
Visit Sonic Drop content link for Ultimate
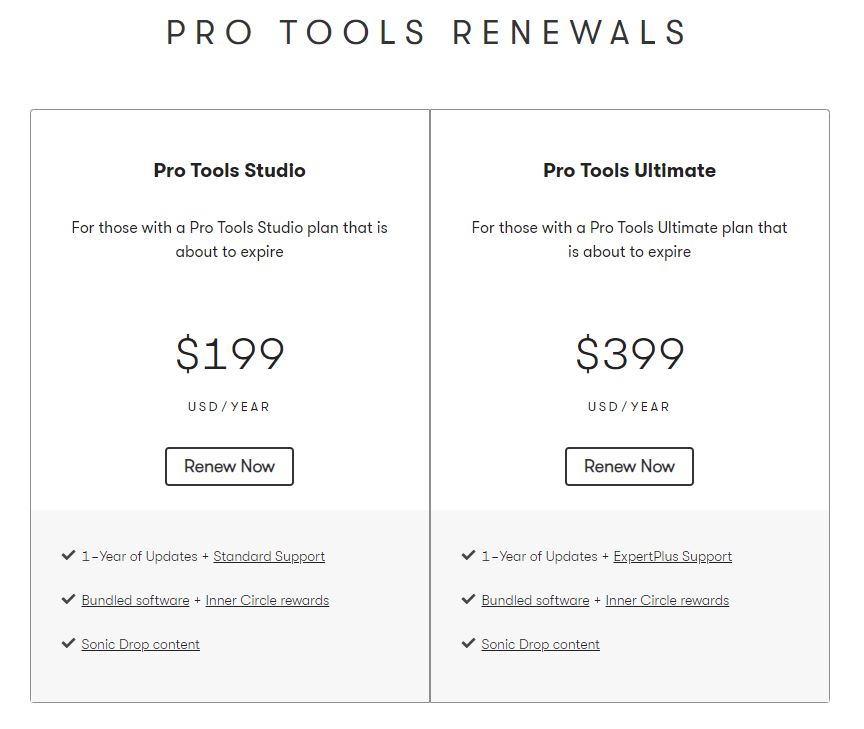pos(540,644)
